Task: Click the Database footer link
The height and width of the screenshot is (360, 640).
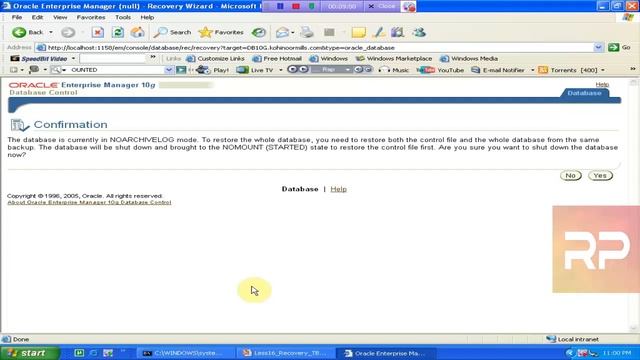Action: 300,189
